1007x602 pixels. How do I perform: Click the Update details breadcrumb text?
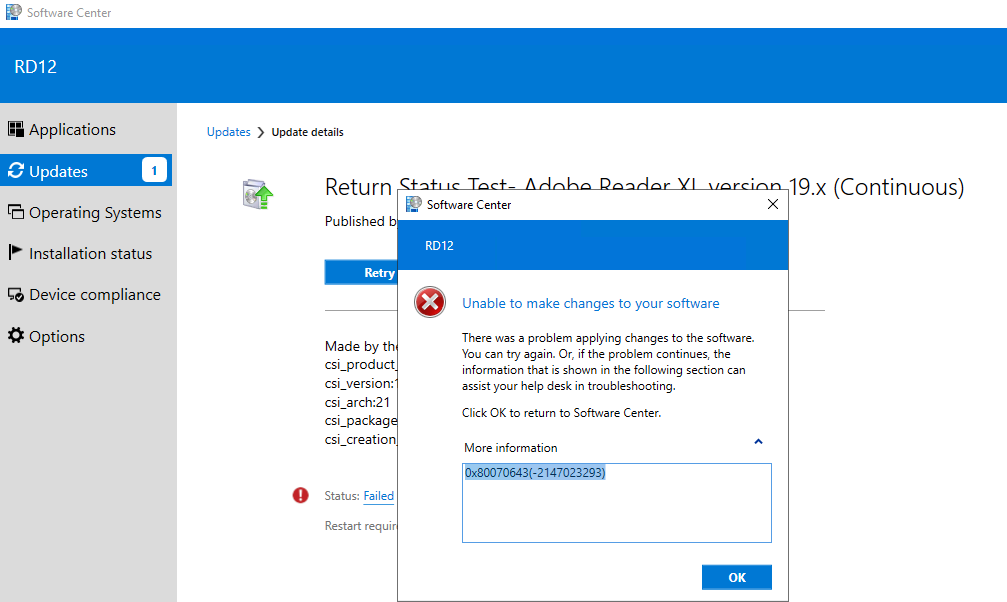point(307,132)
